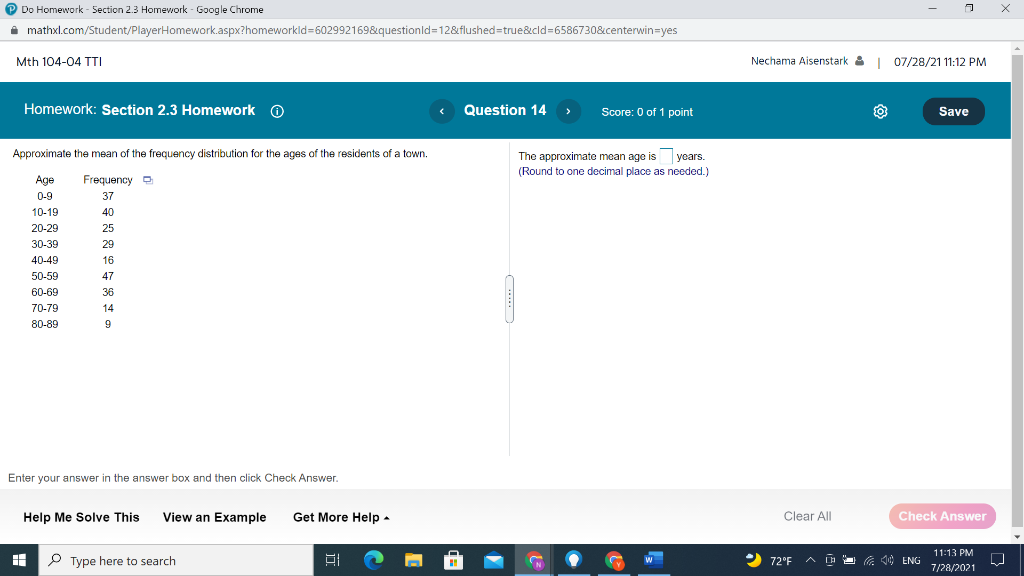This screenshot has height=576, width=1024.
Task: Click View an Example
Action: pos(215,517)
